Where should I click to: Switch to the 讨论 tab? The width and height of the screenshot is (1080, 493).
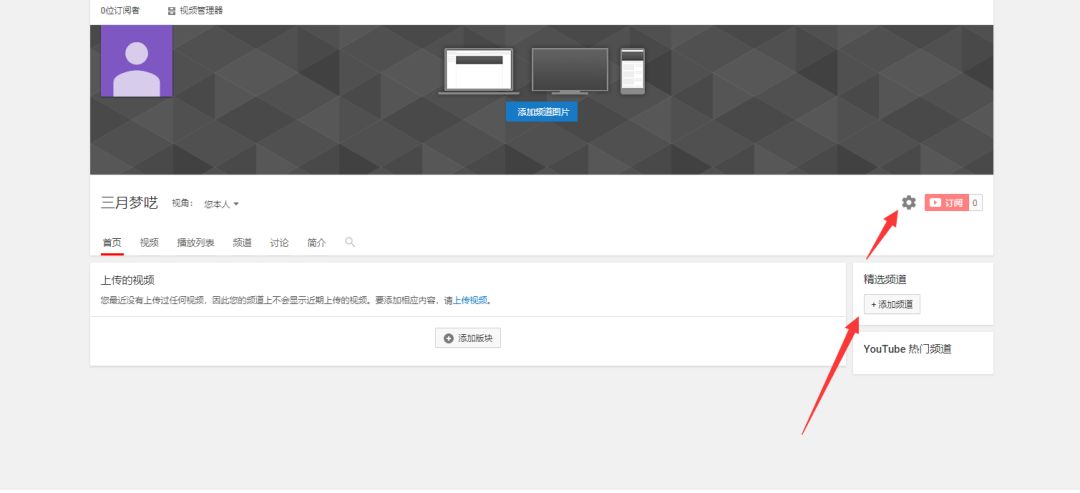pos(279,242)
